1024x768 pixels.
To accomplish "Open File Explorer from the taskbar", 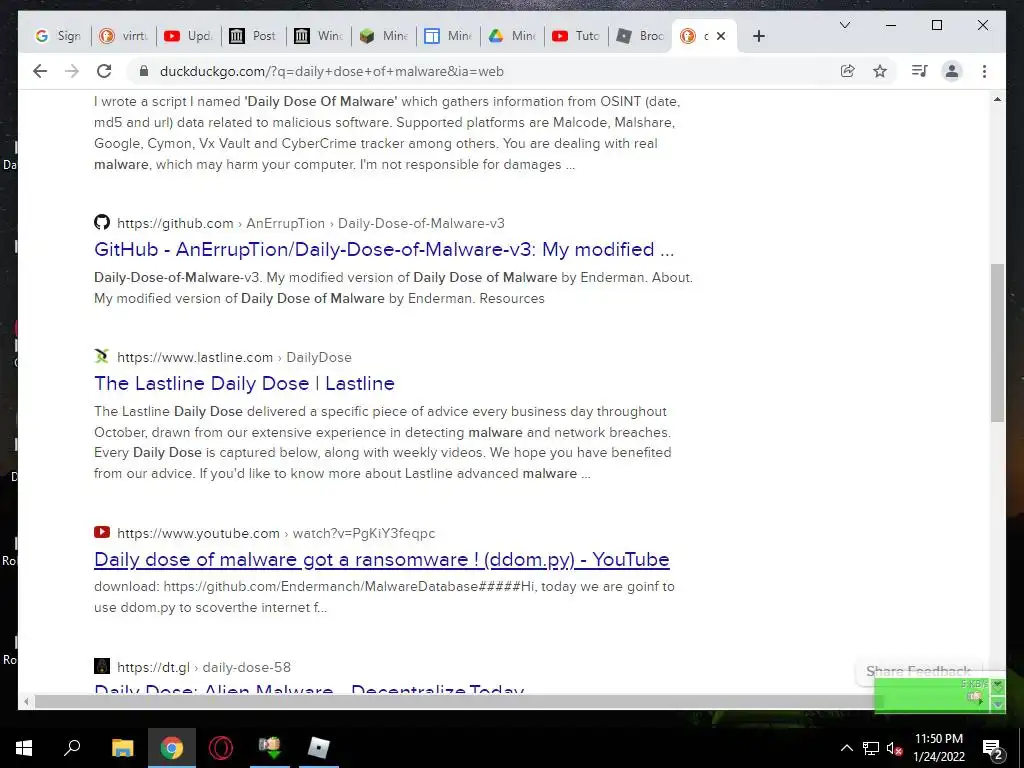I will [x=122, y=748].
